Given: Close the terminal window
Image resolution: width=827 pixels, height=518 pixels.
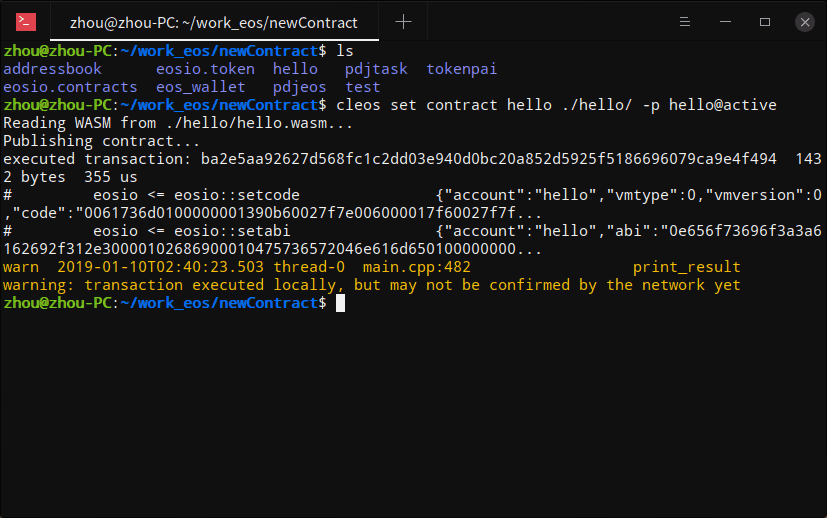Looking at the screenshot, I should 805,22.
